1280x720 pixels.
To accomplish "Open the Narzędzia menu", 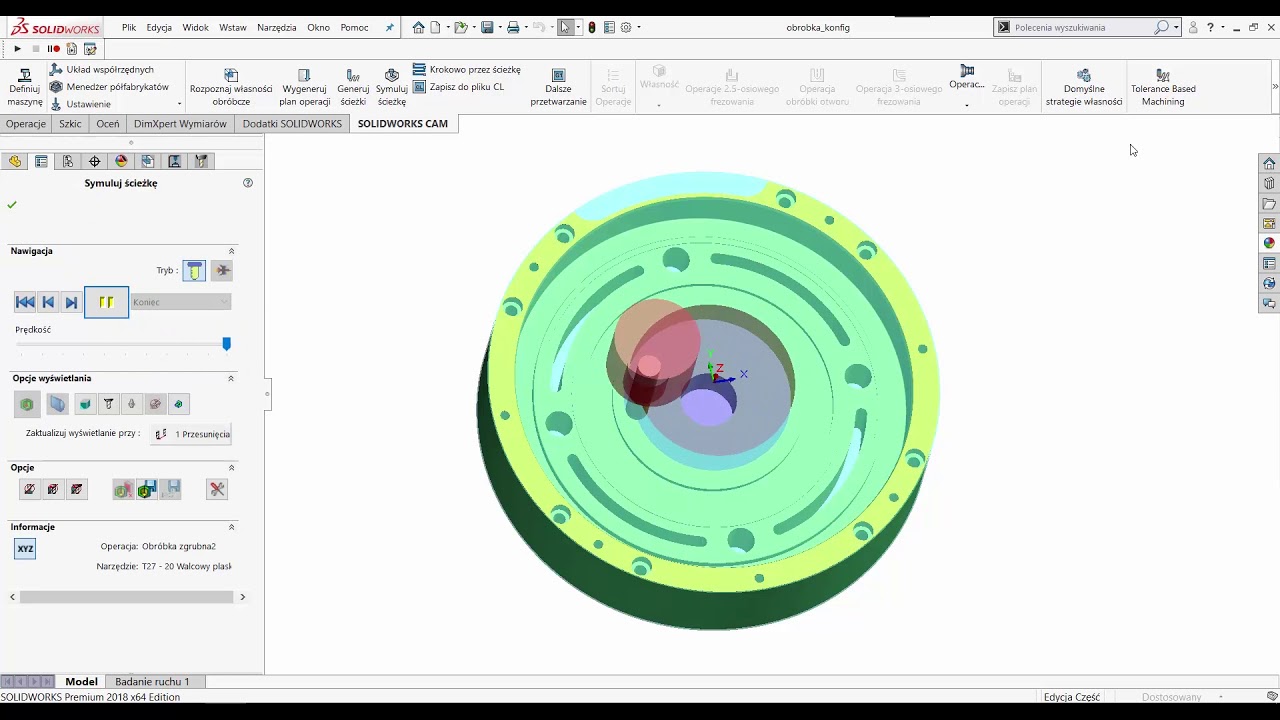I will (x=277, y=27).
